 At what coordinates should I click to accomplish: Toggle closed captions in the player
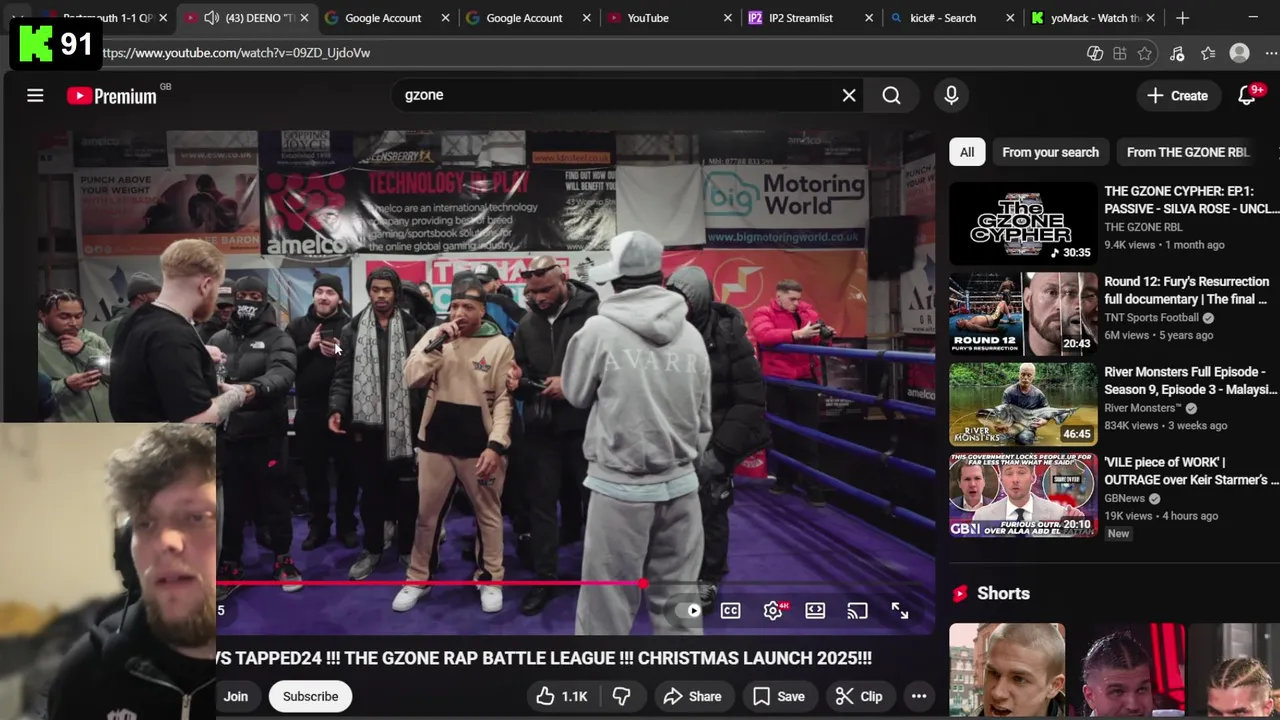(731, 610)
